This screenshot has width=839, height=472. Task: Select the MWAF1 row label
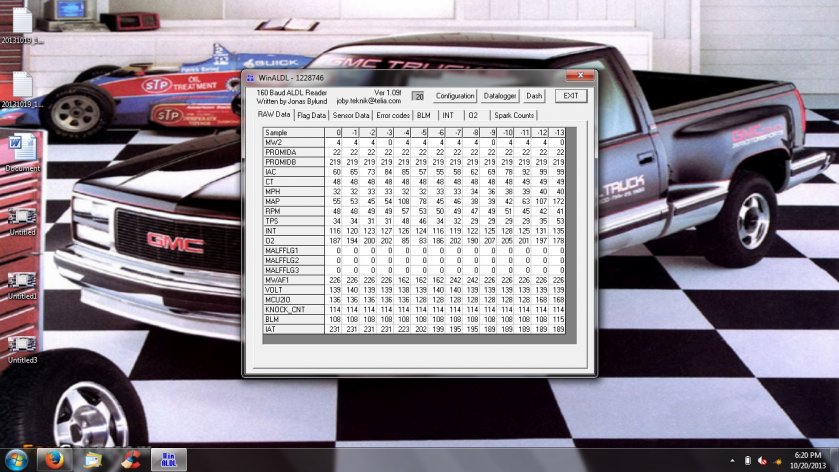pyautogui.click(x=293, y=280)
